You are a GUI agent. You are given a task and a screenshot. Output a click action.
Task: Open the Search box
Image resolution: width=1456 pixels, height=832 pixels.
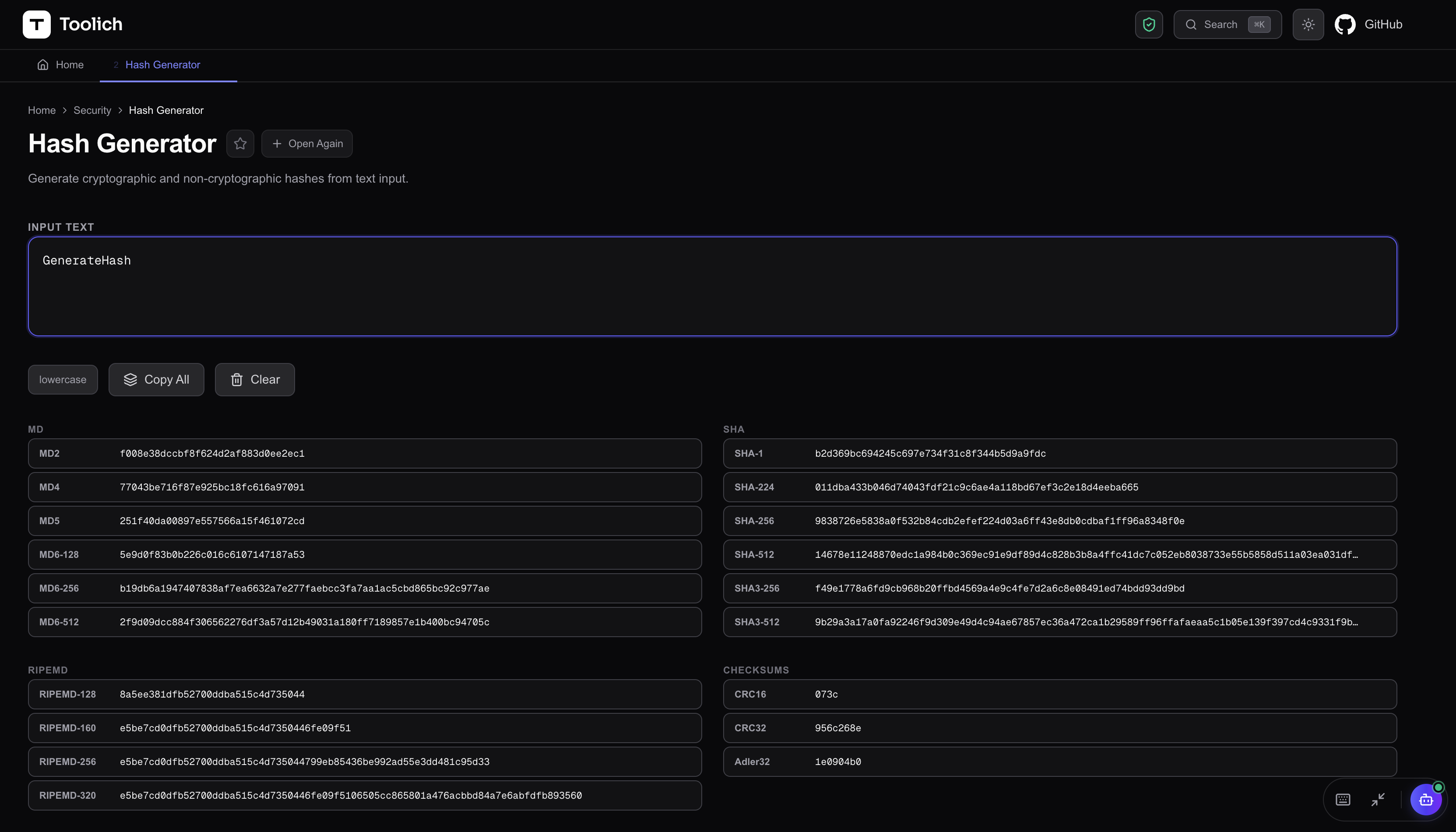(1227, 24)
